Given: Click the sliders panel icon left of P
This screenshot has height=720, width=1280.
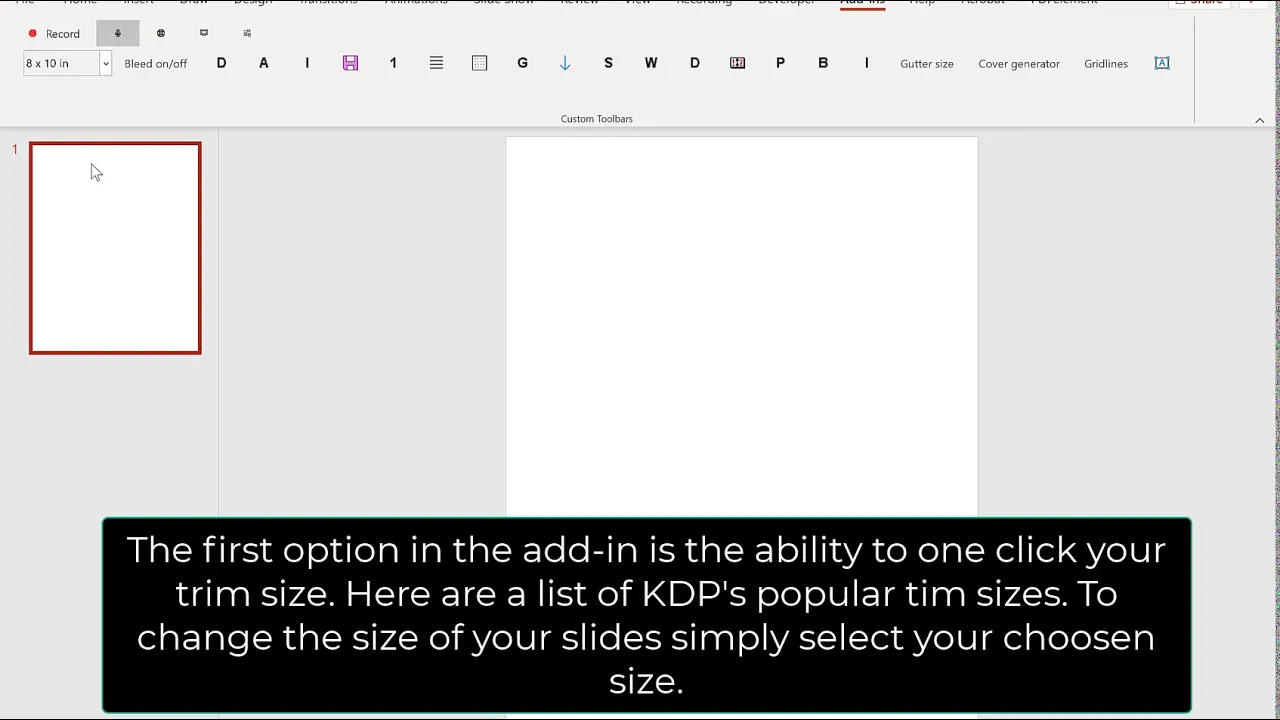Looking at the screenshot, I should (x=737, y=63).
